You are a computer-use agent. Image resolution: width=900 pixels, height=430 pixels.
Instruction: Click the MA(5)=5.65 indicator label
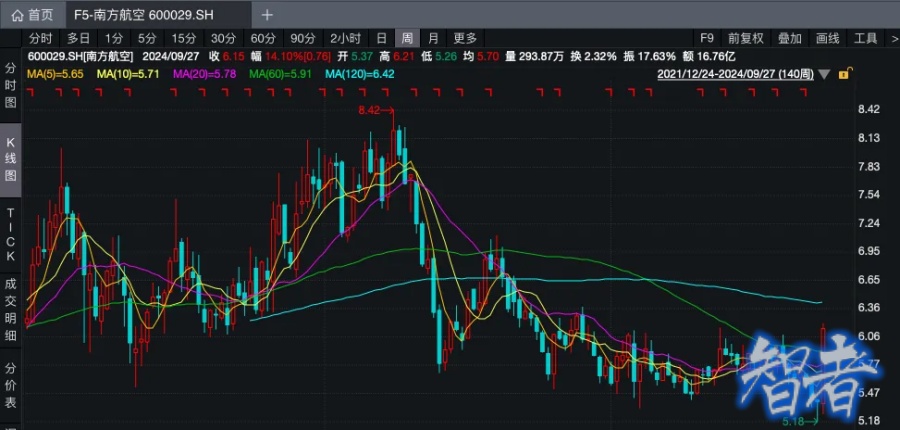pos(55,73)
